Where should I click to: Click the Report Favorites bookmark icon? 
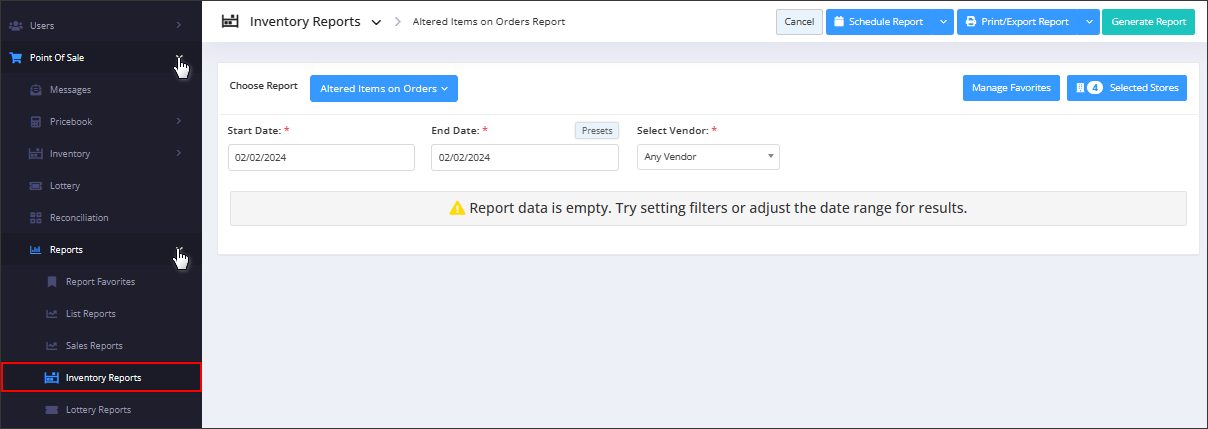point(52,282)
